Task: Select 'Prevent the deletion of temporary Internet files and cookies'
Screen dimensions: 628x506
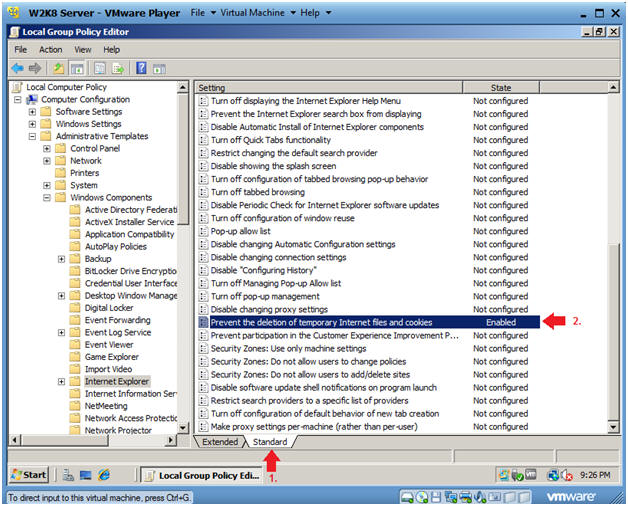Action: [x=369, y=322]
